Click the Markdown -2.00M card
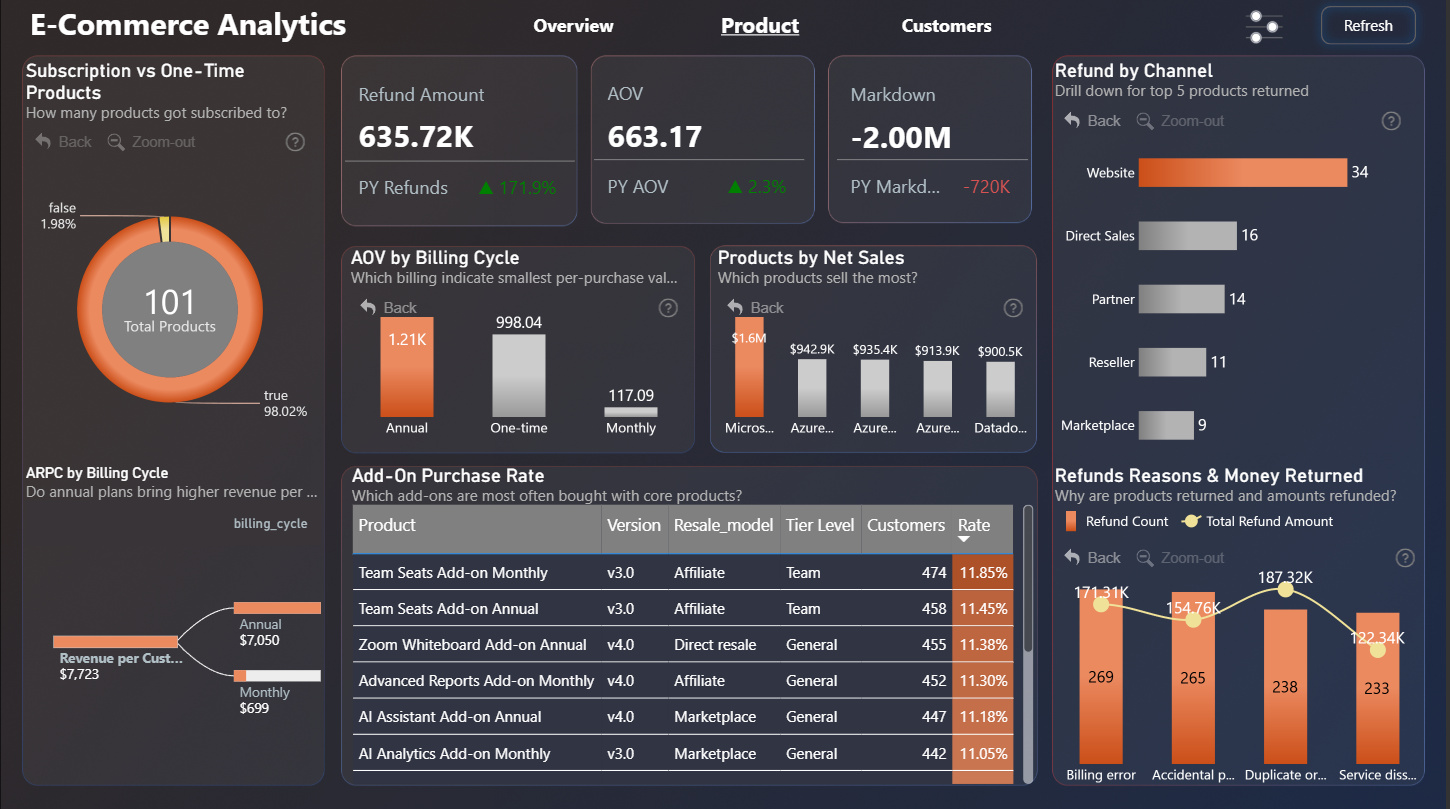The image size is (1450, 809). (930, 139)
